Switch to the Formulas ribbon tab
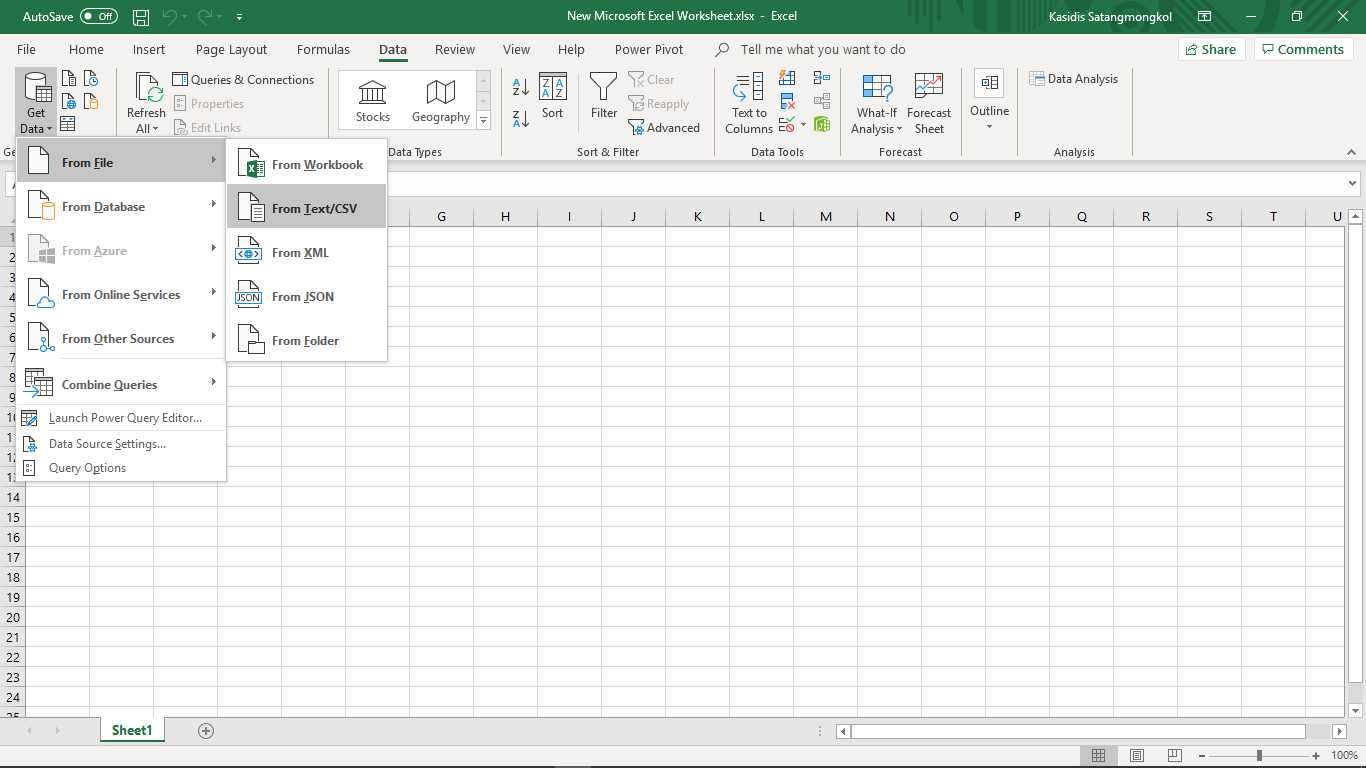 [x=323, y=49]
